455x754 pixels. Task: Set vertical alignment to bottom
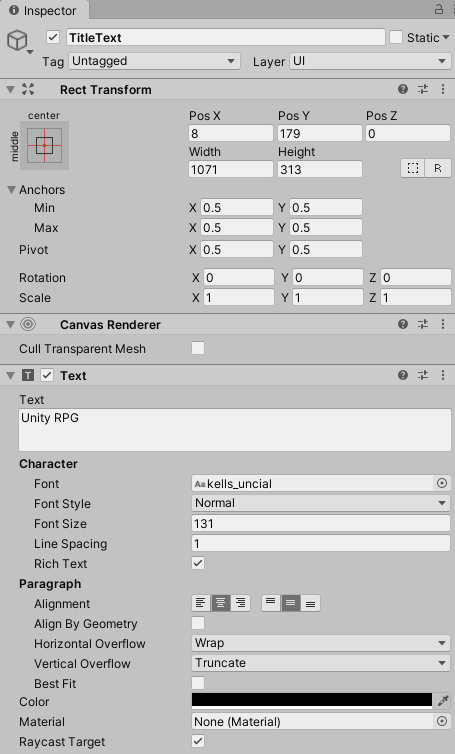311,603
